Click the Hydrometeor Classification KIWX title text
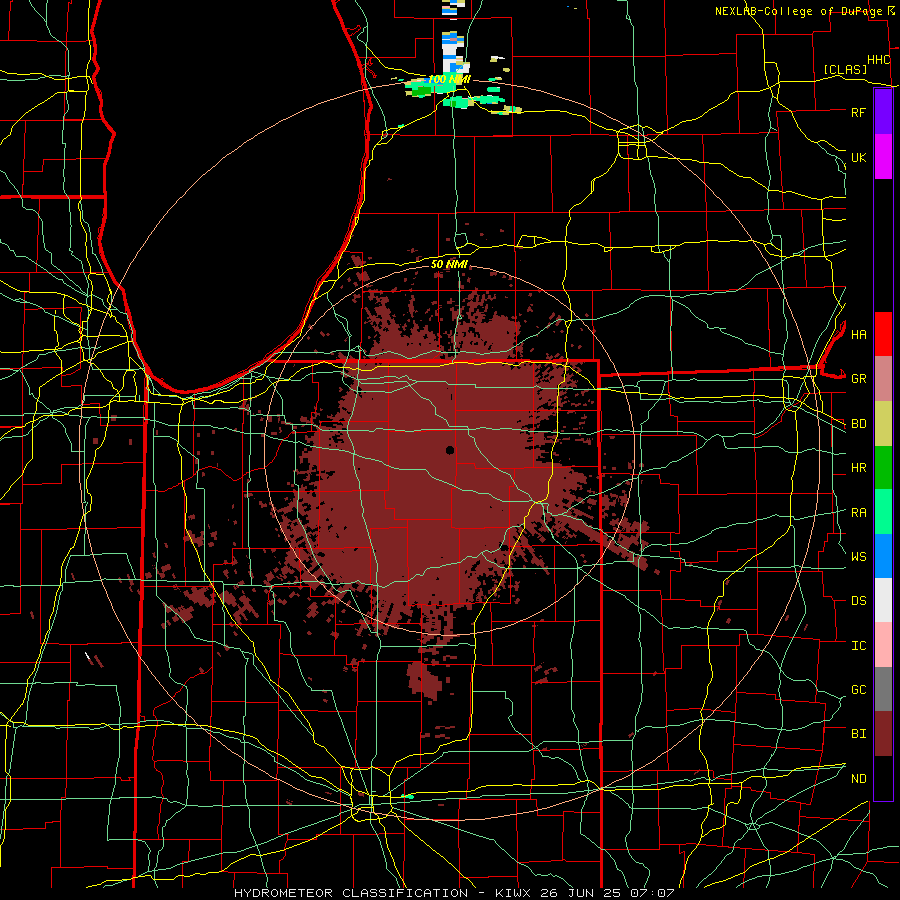The width and height of the screenshot is (900, 900). point(454,893)
